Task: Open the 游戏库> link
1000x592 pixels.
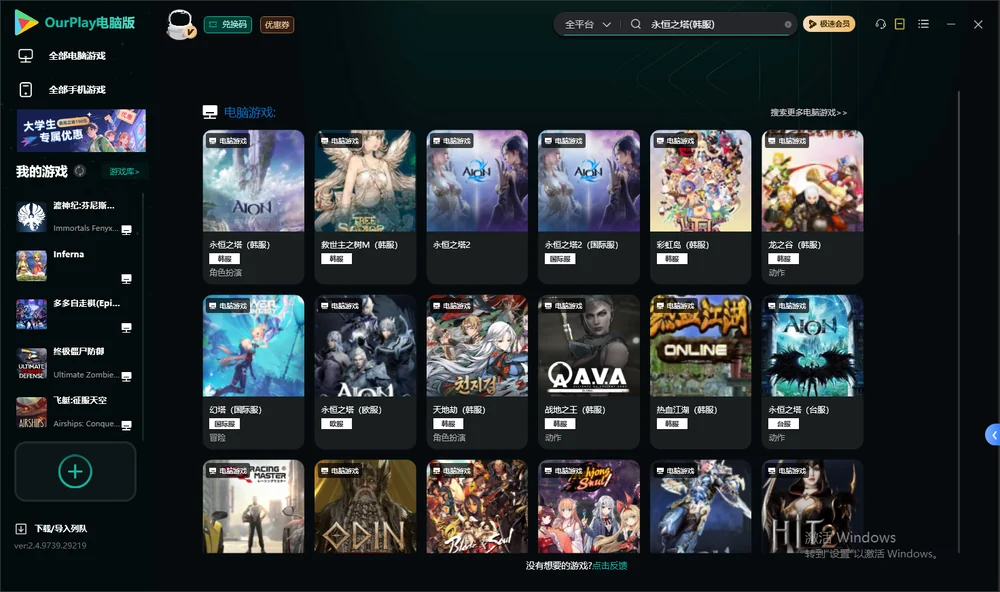Action: (124, 171)
